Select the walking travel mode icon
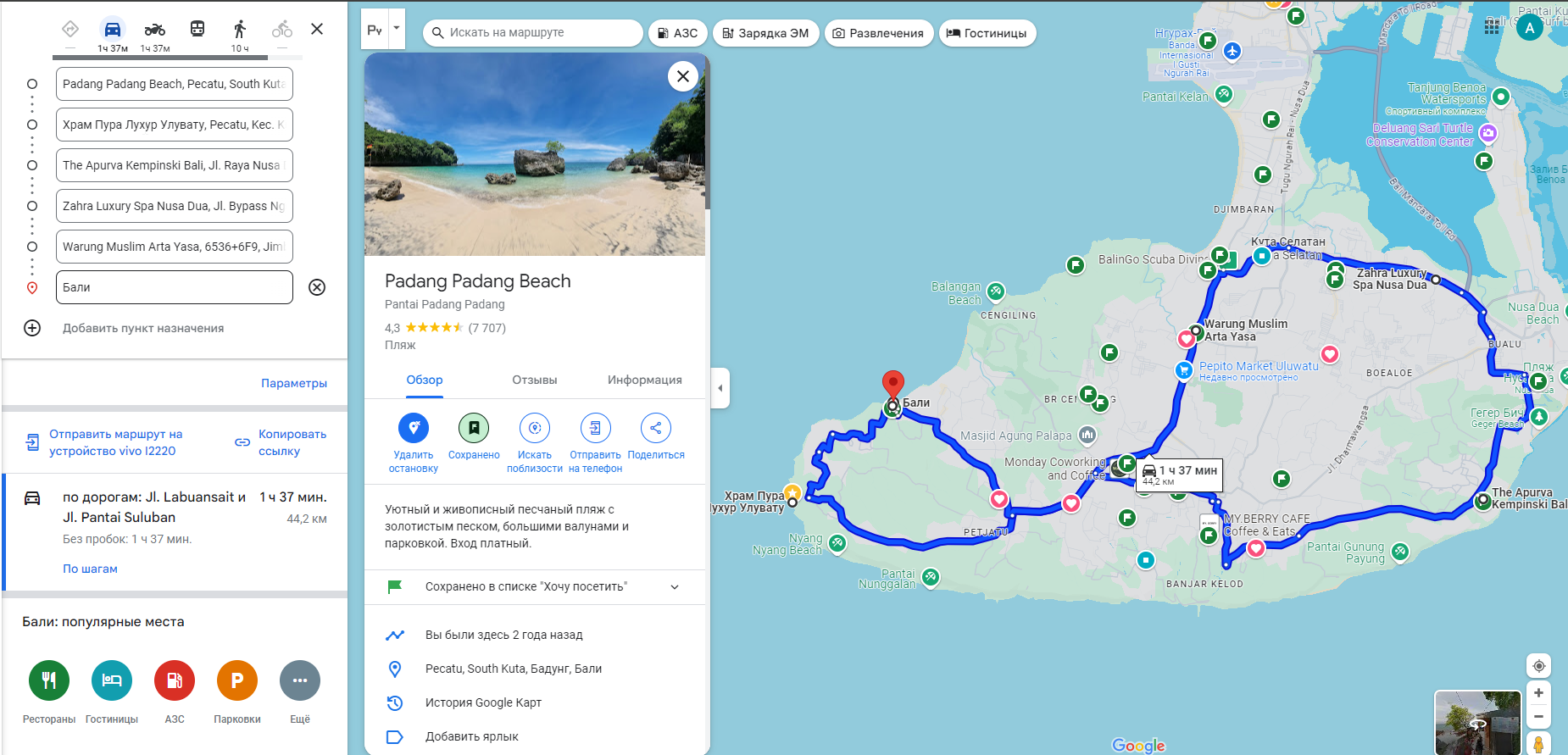1568x755 pixels. click(240, 31)
